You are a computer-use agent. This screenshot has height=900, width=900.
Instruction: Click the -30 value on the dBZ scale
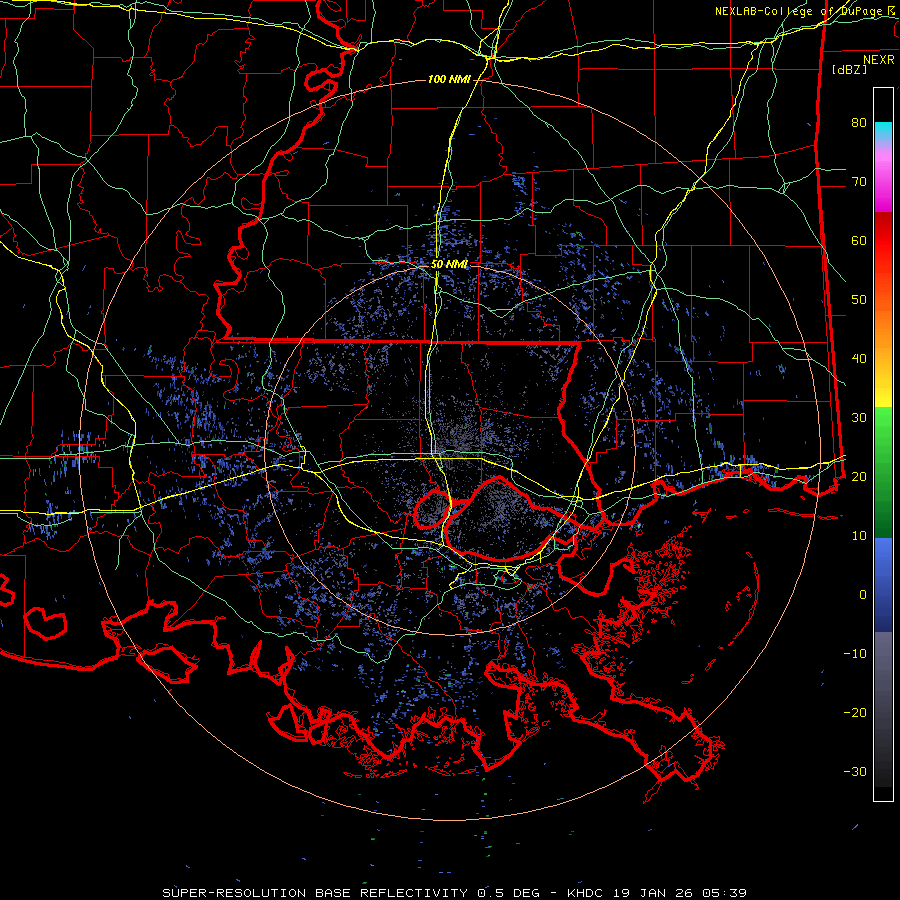(x=855, y=771)
